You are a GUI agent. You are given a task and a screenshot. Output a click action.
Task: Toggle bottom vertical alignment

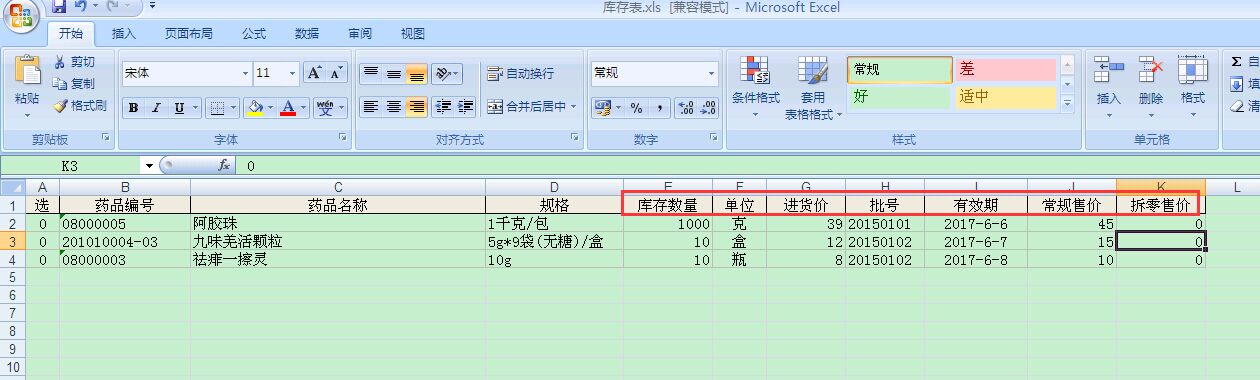(x=417, y=73)
